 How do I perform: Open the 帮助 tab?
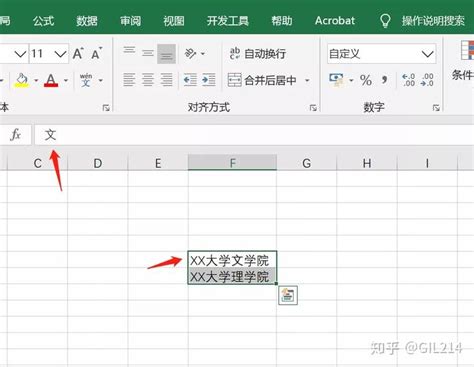tap(282, 21)
